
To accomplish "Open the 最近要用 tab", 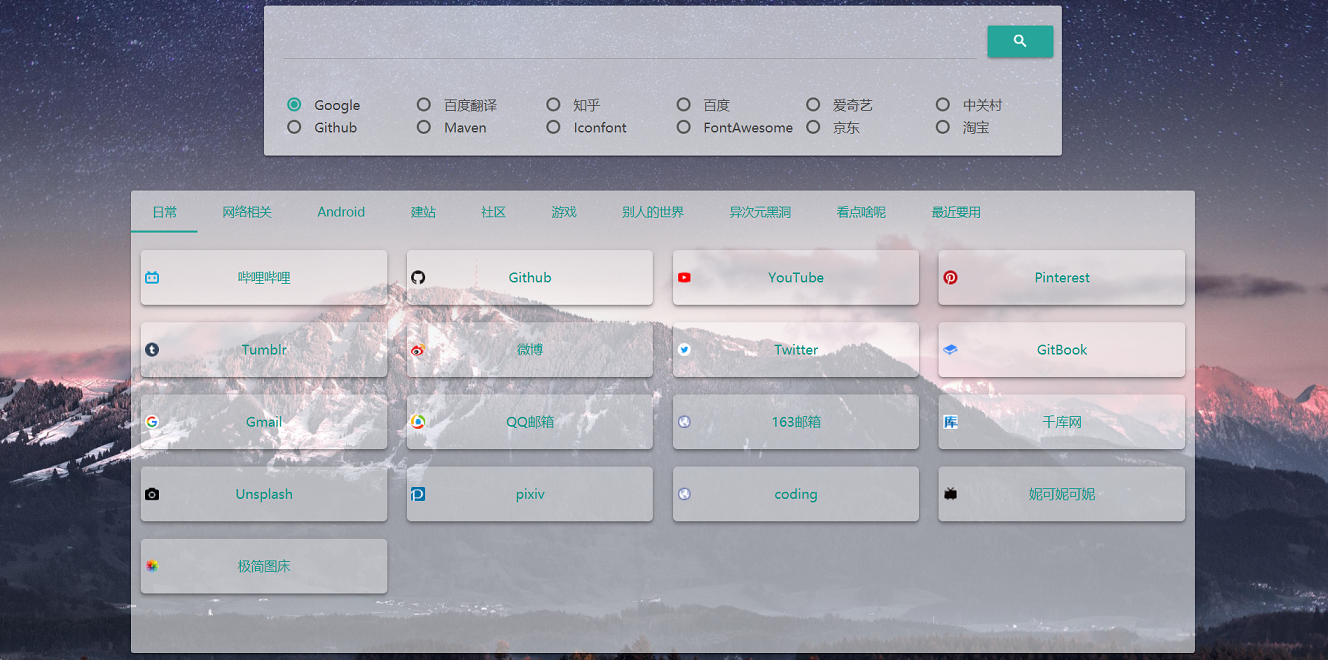I will point(956,212).
